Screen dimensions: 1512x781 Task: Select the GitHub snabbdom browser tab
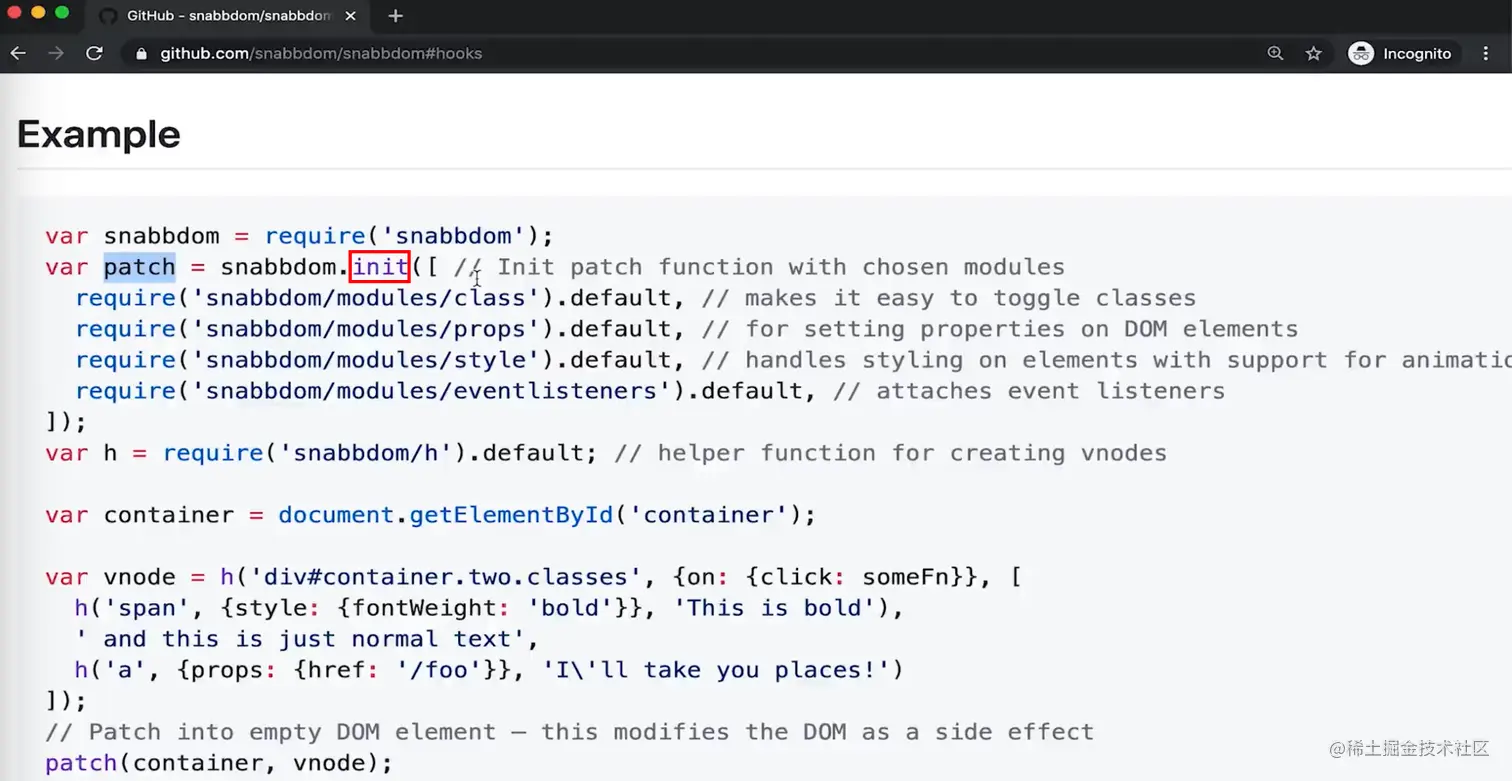226,16
